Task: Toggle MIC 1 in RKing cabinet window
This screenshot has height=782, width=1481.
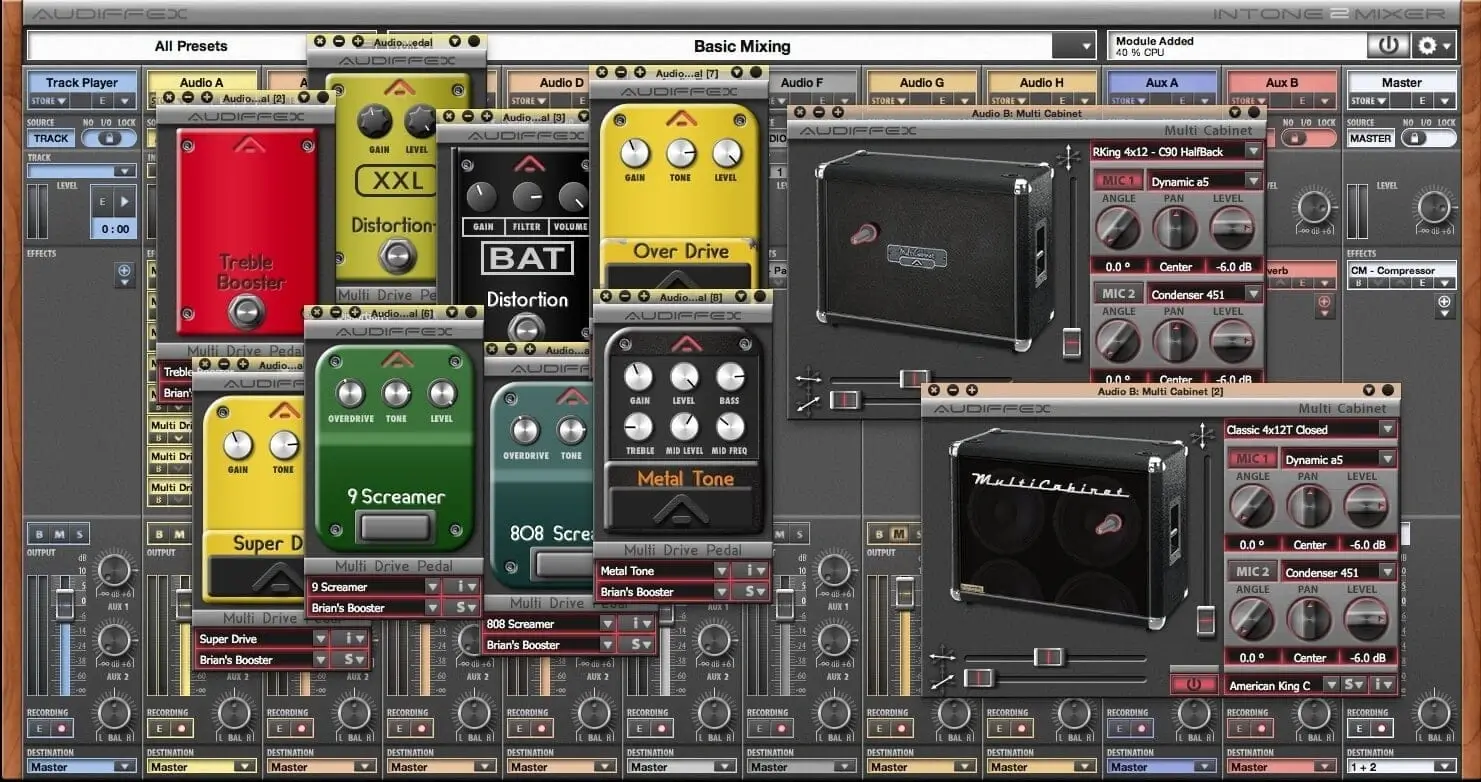Action: [x=1118, y=181]
